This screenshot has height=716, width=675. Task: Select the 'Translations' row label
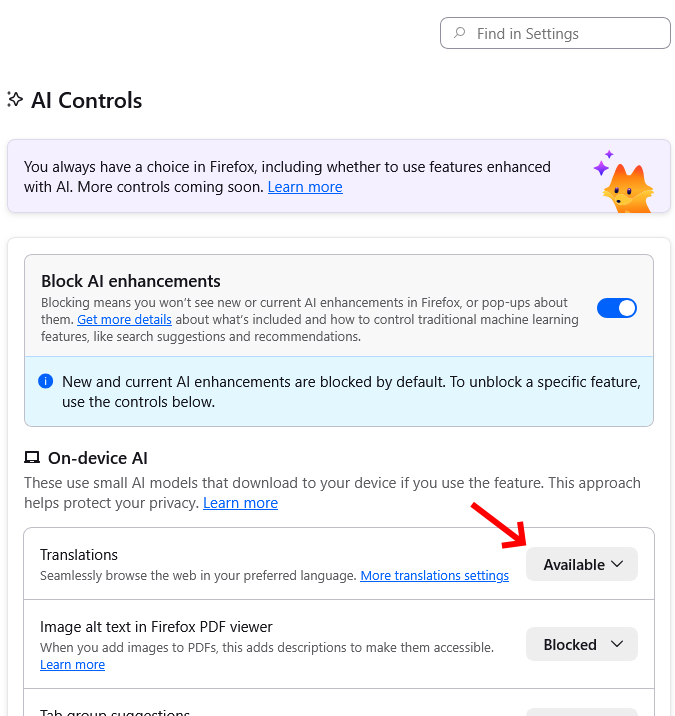[79, 555]
